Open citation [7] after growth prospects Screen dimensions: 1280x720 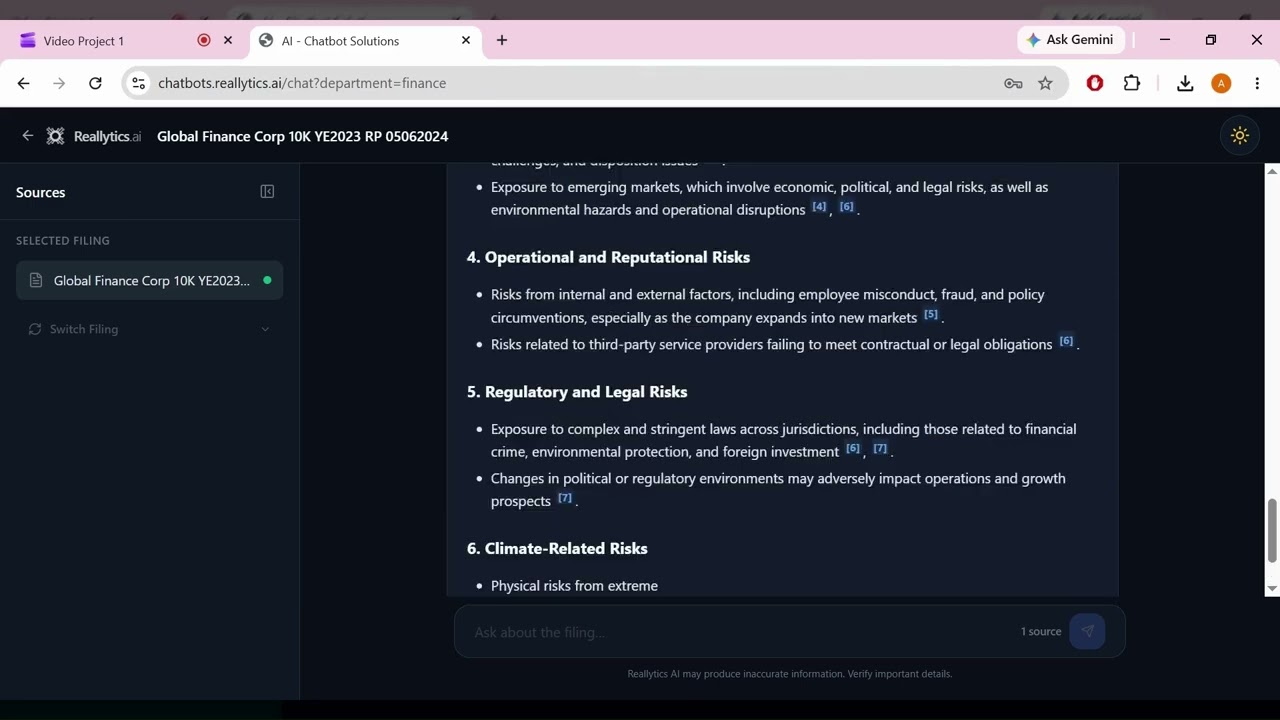565,498
